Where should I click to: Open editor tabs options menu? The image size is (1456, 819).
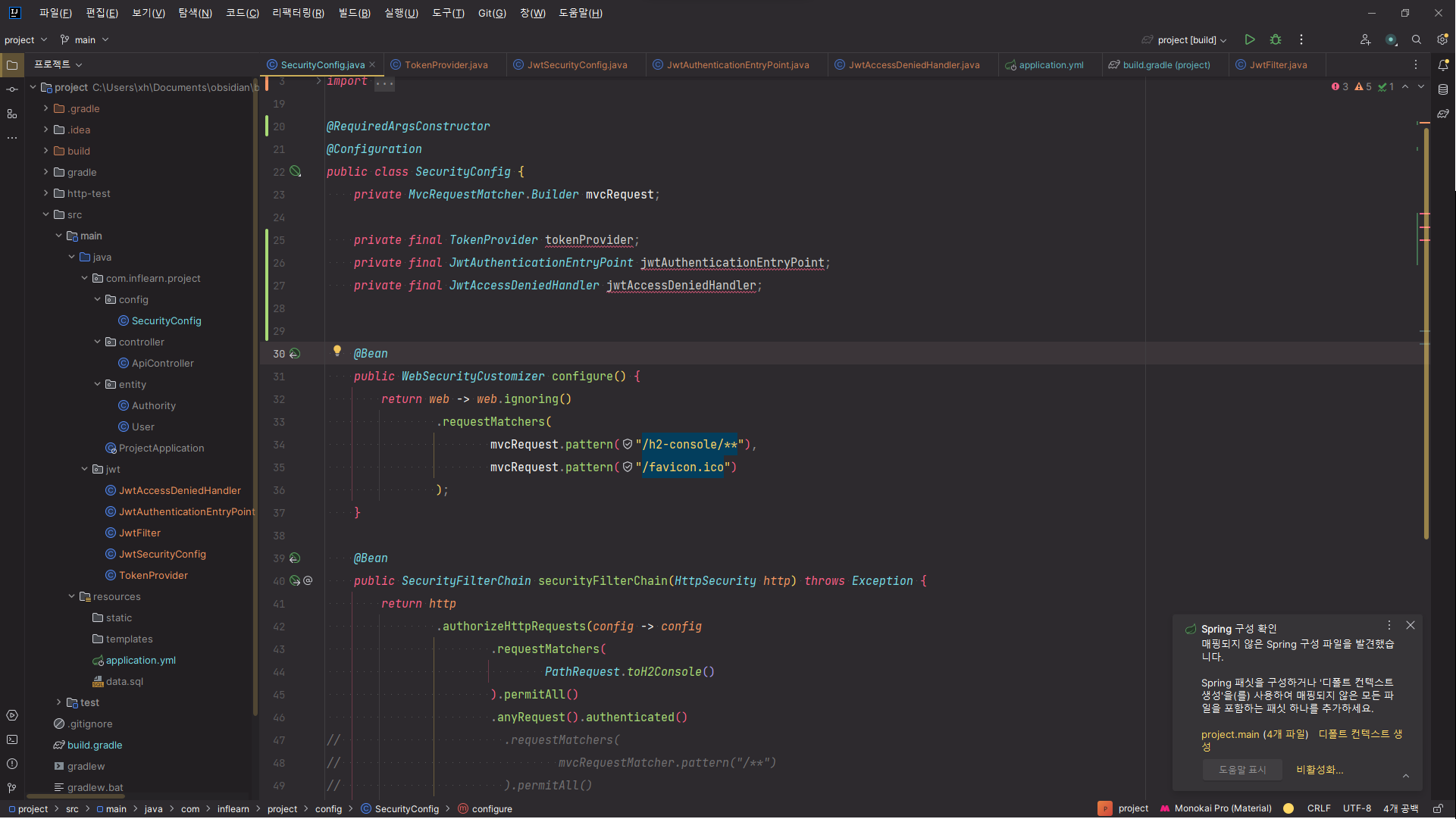tap(1416, 65)
